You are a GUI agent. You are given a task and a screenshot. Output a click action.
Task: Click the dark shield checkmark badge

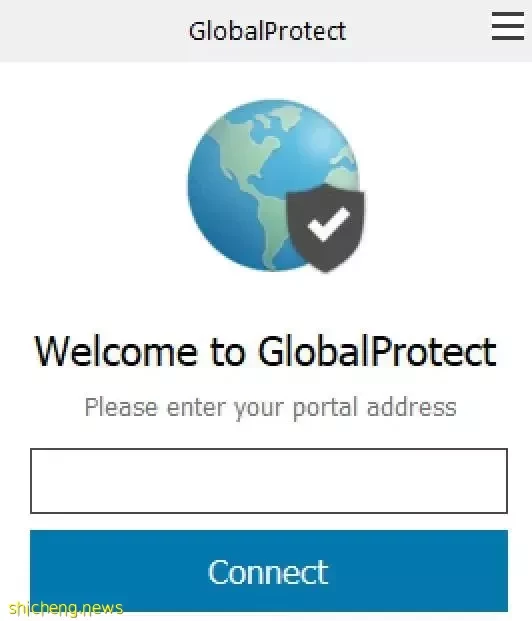click(325, 228)
